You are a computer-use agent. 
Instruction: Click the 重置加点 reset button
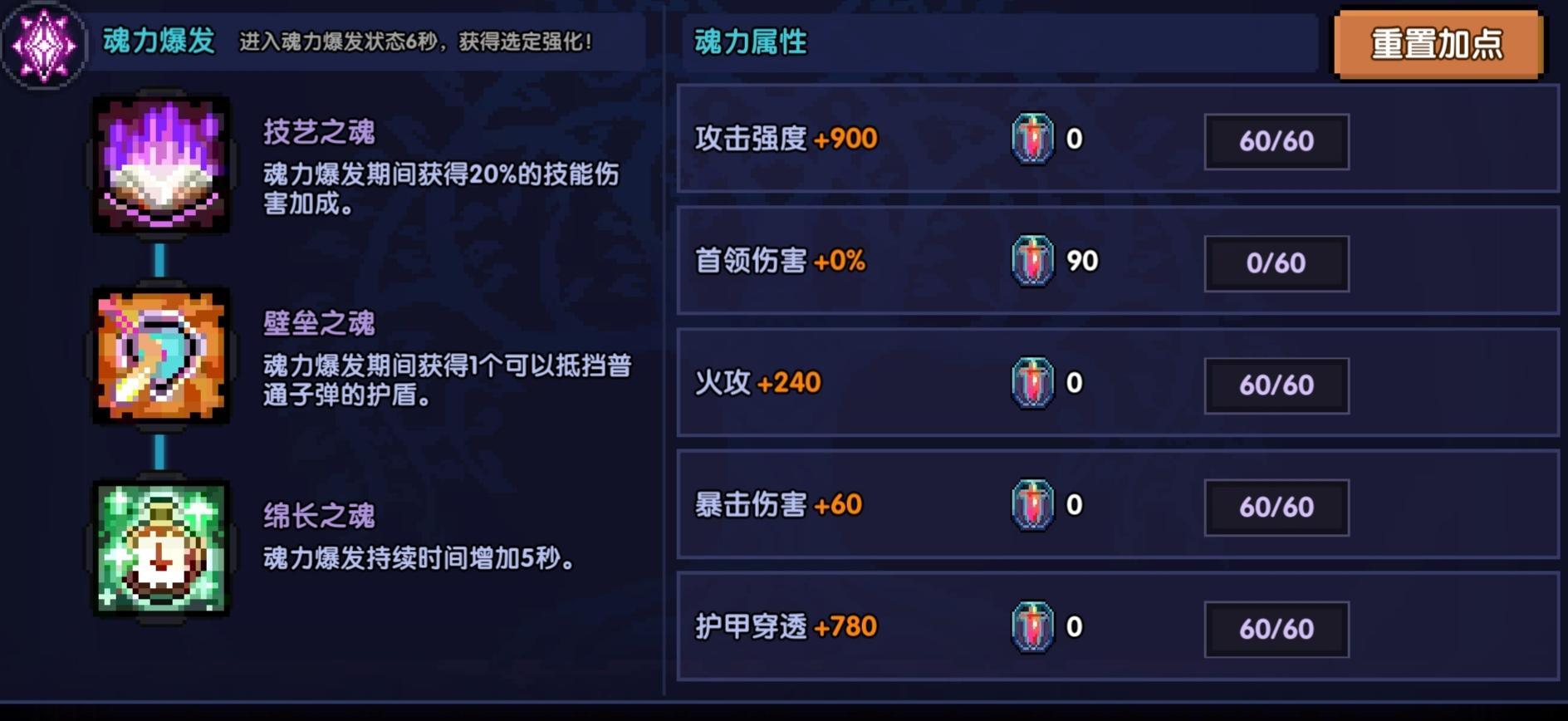1438,44
